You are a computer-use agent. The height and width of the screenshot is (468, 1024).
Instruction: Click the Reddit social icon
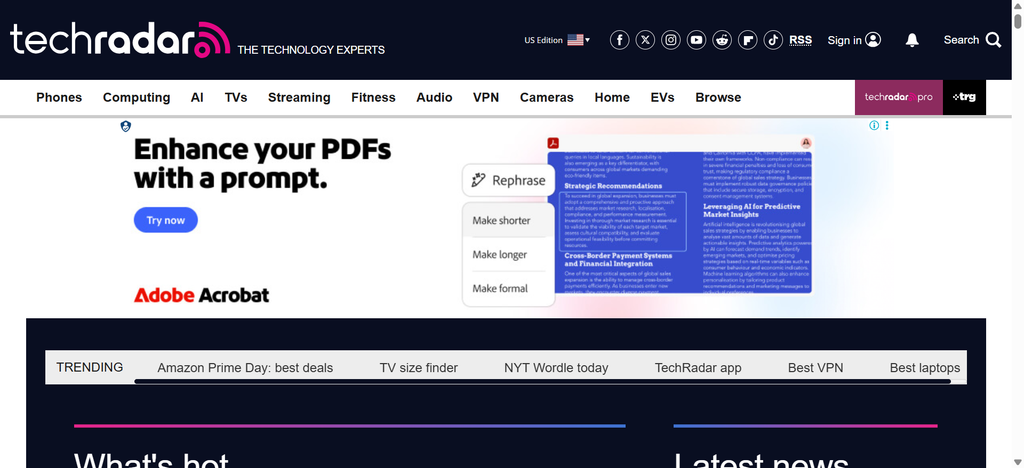(x=722, y=40)
